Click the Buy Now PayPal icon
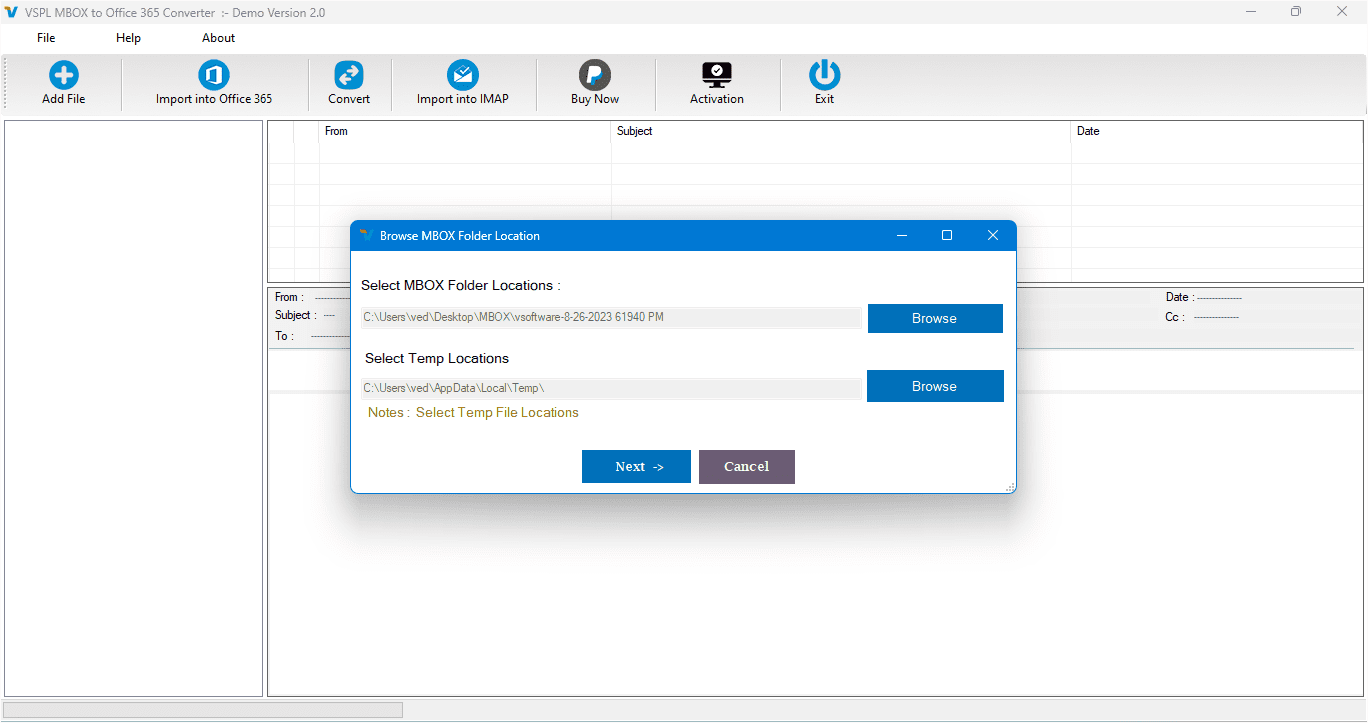This screenshot has width=1368, height=723. (595, 75)
